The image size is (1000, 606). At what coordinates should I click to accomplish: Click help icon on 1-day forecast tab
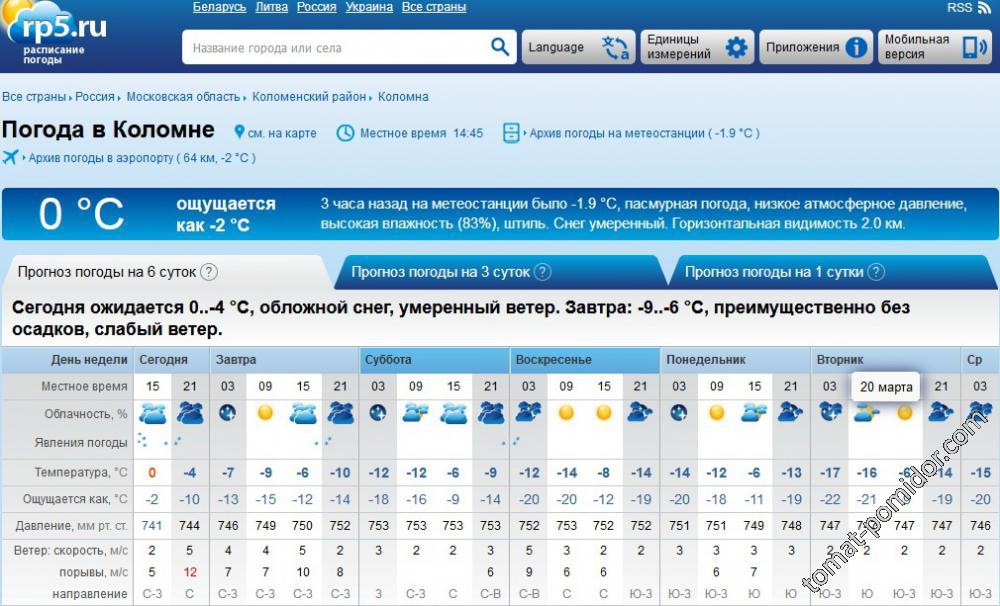(876, 272)
